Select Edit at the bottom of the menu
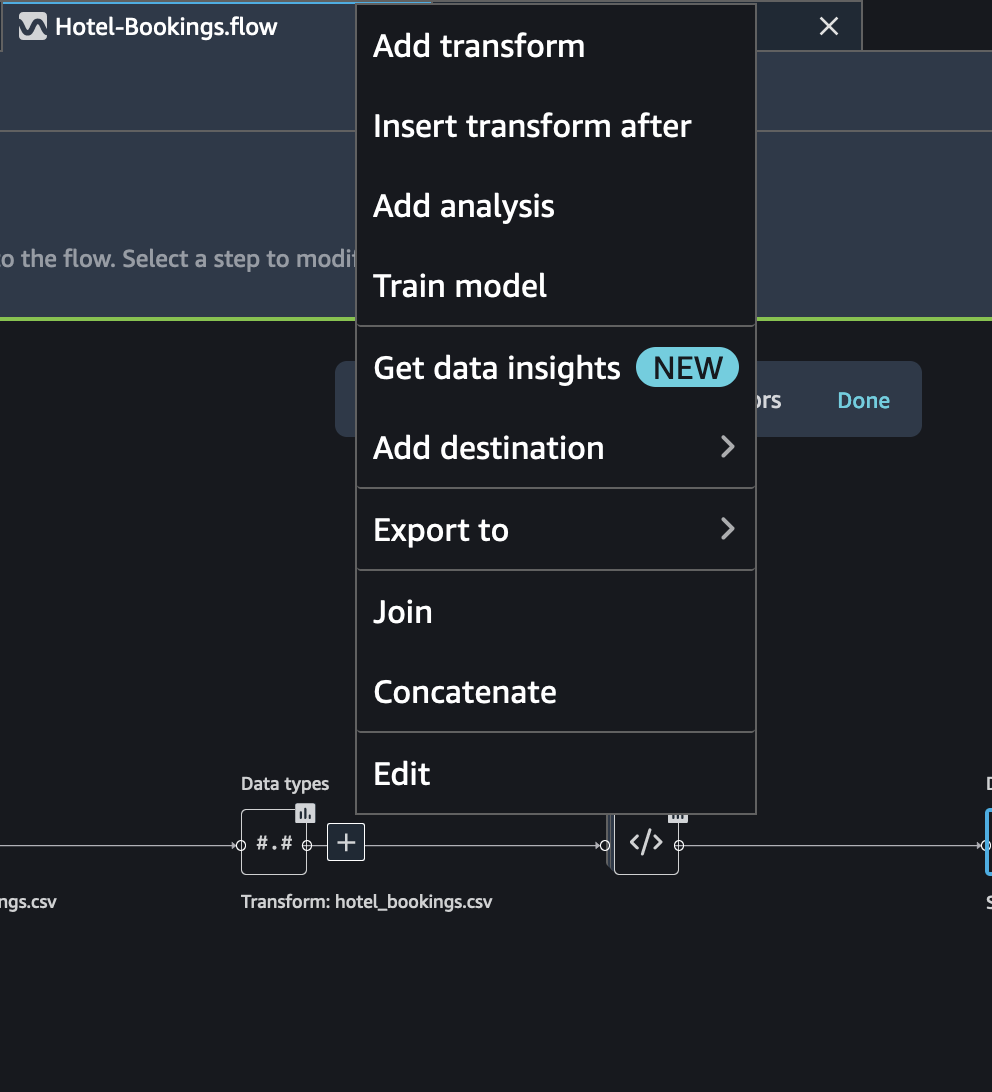Viewport: 992px width, 1092px height. pos(402,773)
